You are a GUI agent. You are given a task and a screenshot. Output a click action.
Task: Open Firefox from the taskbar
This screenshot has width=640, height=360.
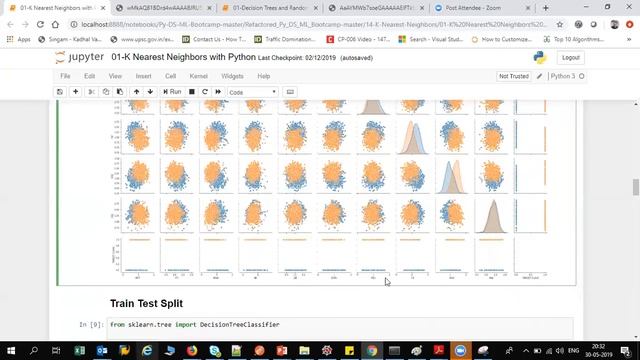(x=192, y=351)
